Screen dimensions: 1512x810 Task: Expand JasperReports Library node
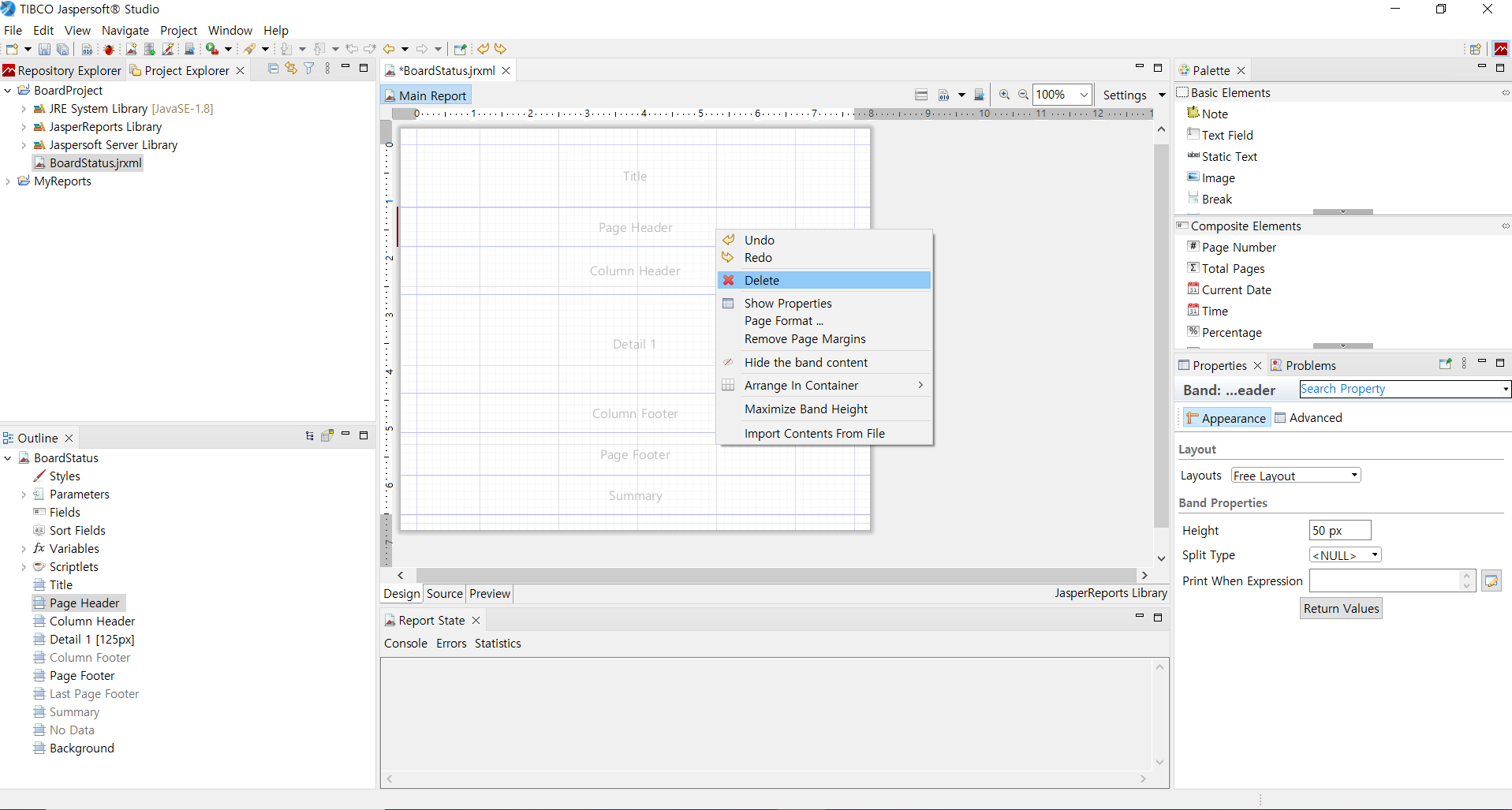point(24,127)
